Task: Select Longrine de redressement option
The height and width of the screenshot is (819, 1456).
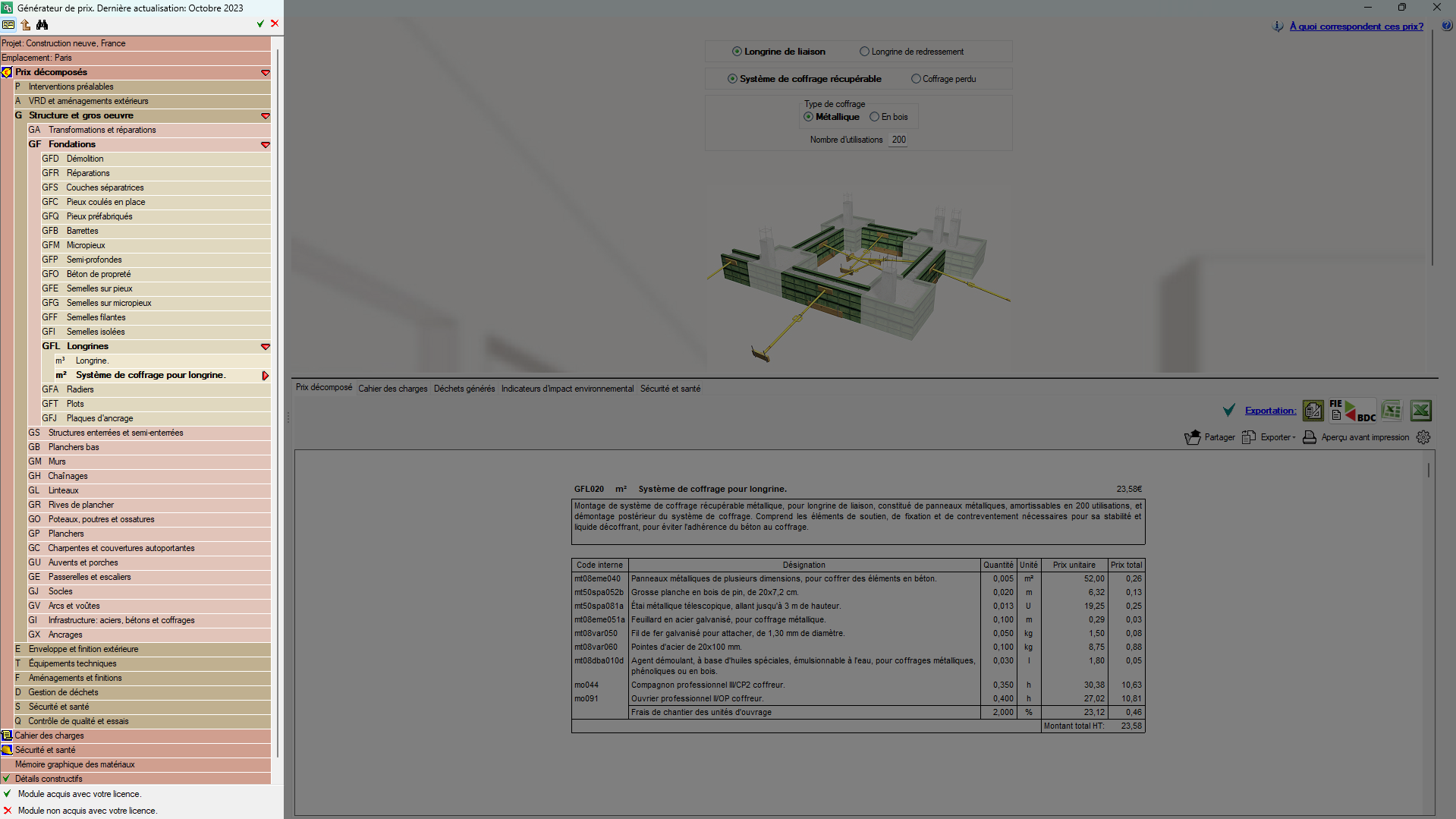Action: pos(911,52)
